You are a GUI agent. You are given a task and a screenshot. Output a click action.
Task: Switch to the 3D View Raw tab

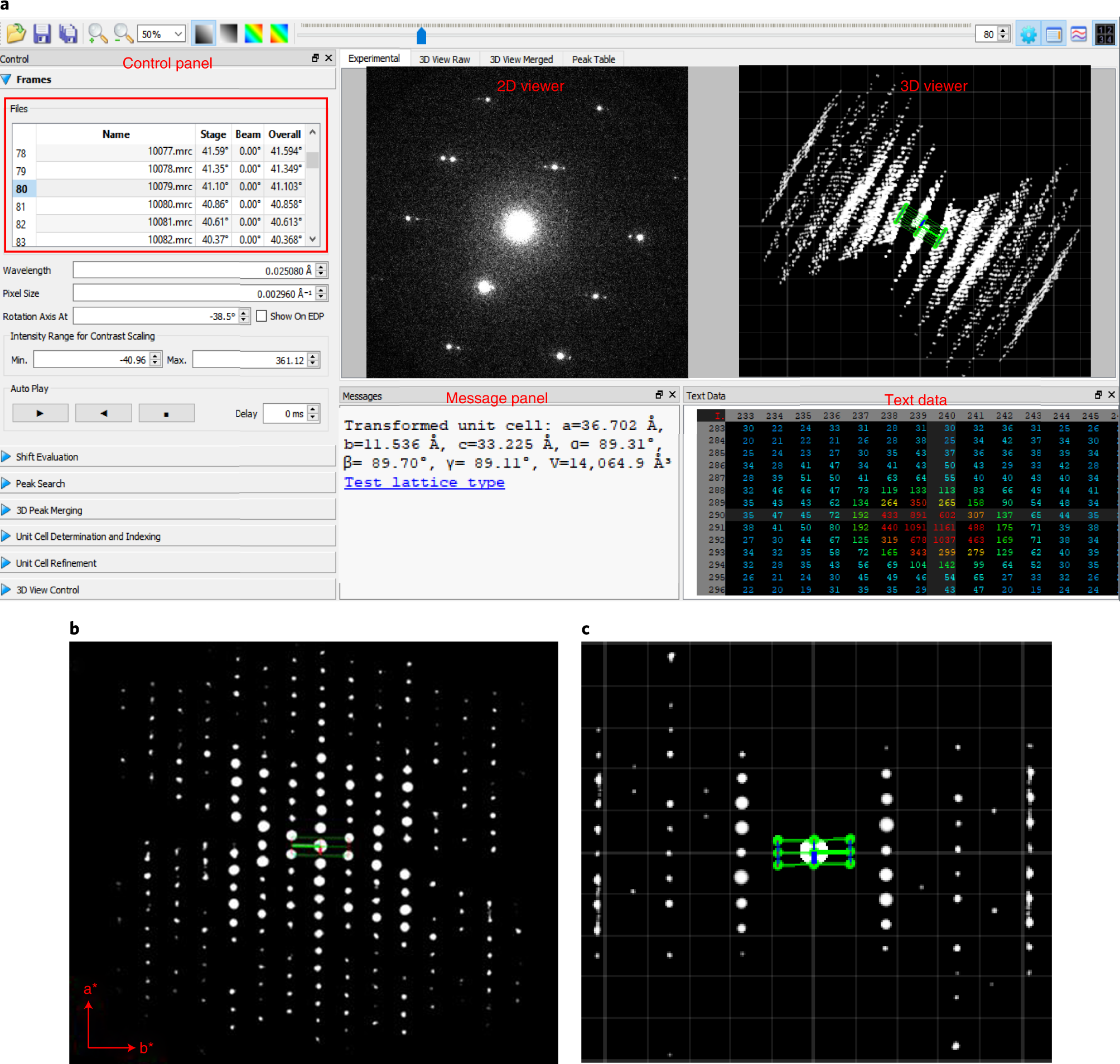444,59
